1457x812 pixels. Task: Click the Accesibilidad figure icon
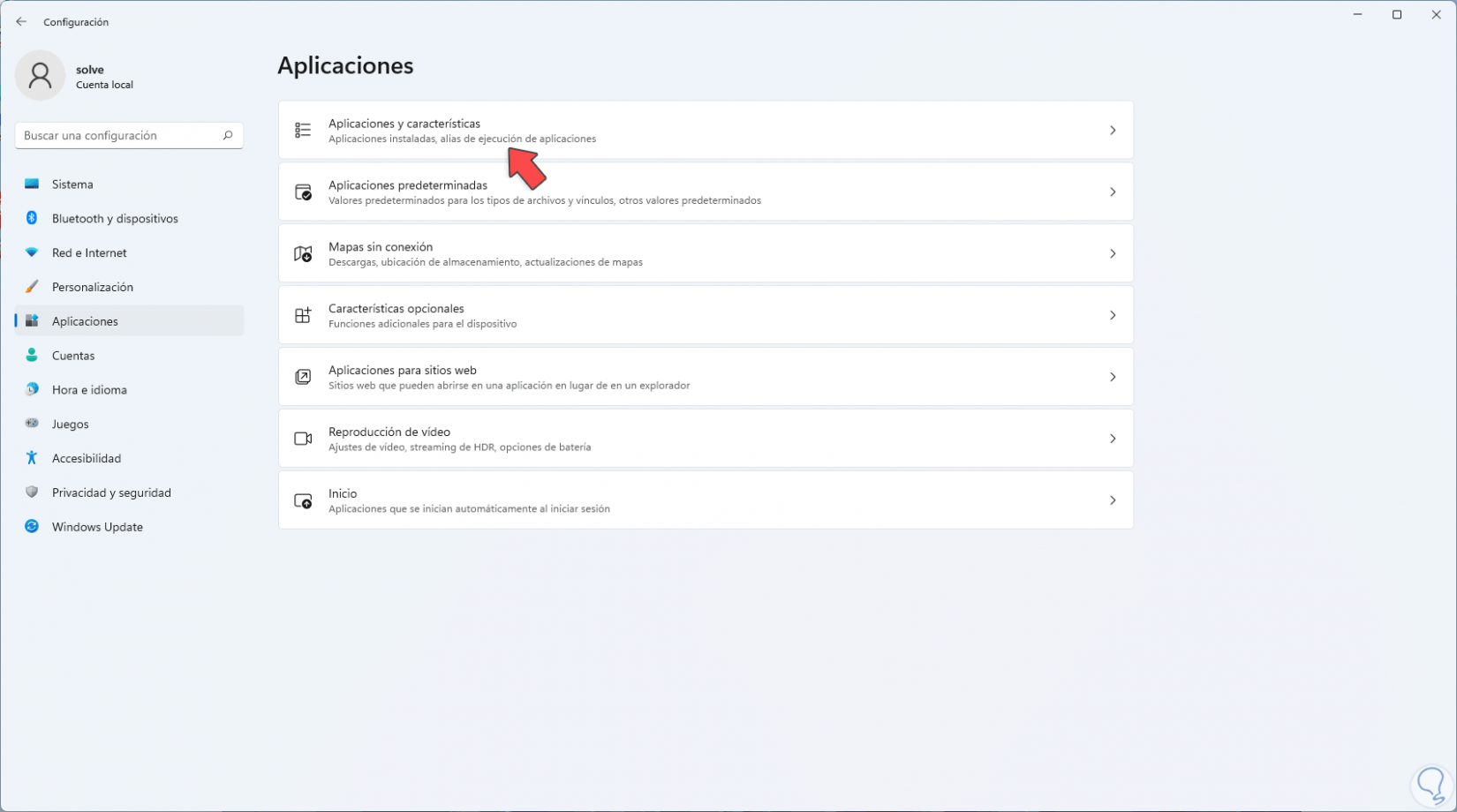32,458
